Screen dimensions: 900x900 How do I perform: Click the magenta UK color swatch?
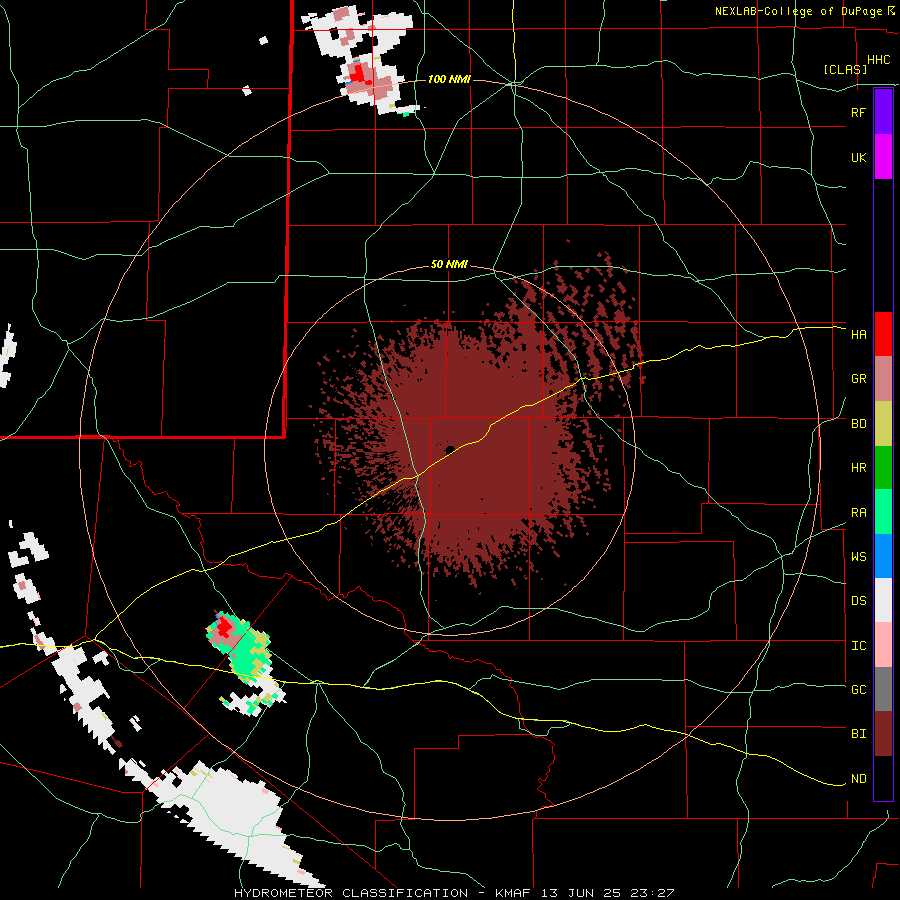(x=883, y=157)
